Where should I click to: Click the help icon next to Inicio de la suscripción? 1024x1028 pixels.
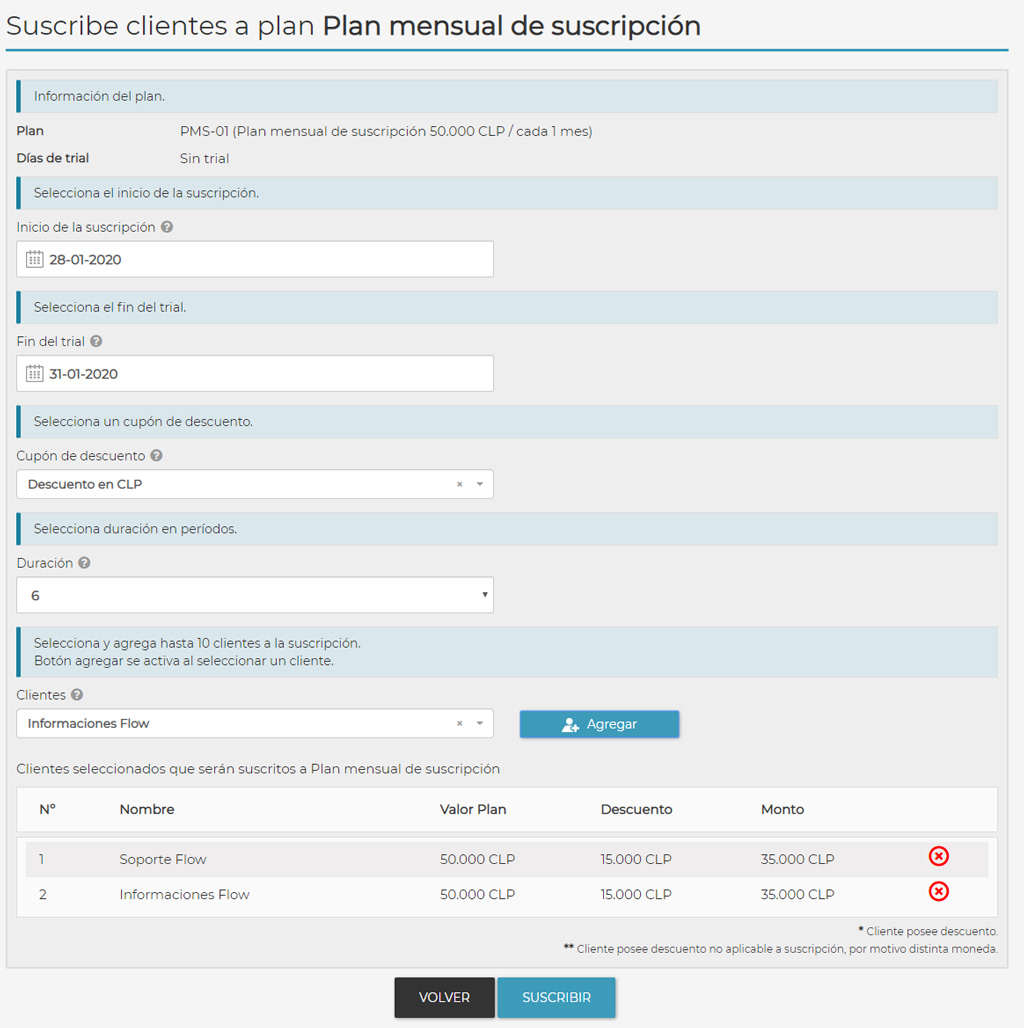coord(167,227)
